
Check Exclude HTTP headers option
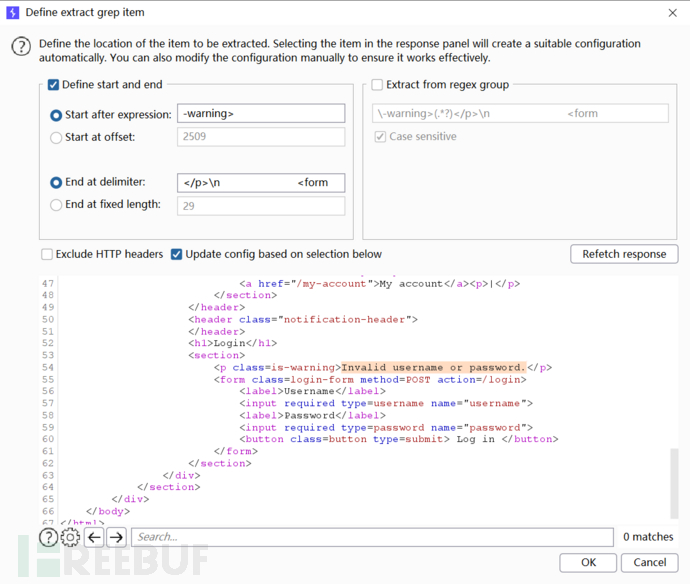click(47, 254)
